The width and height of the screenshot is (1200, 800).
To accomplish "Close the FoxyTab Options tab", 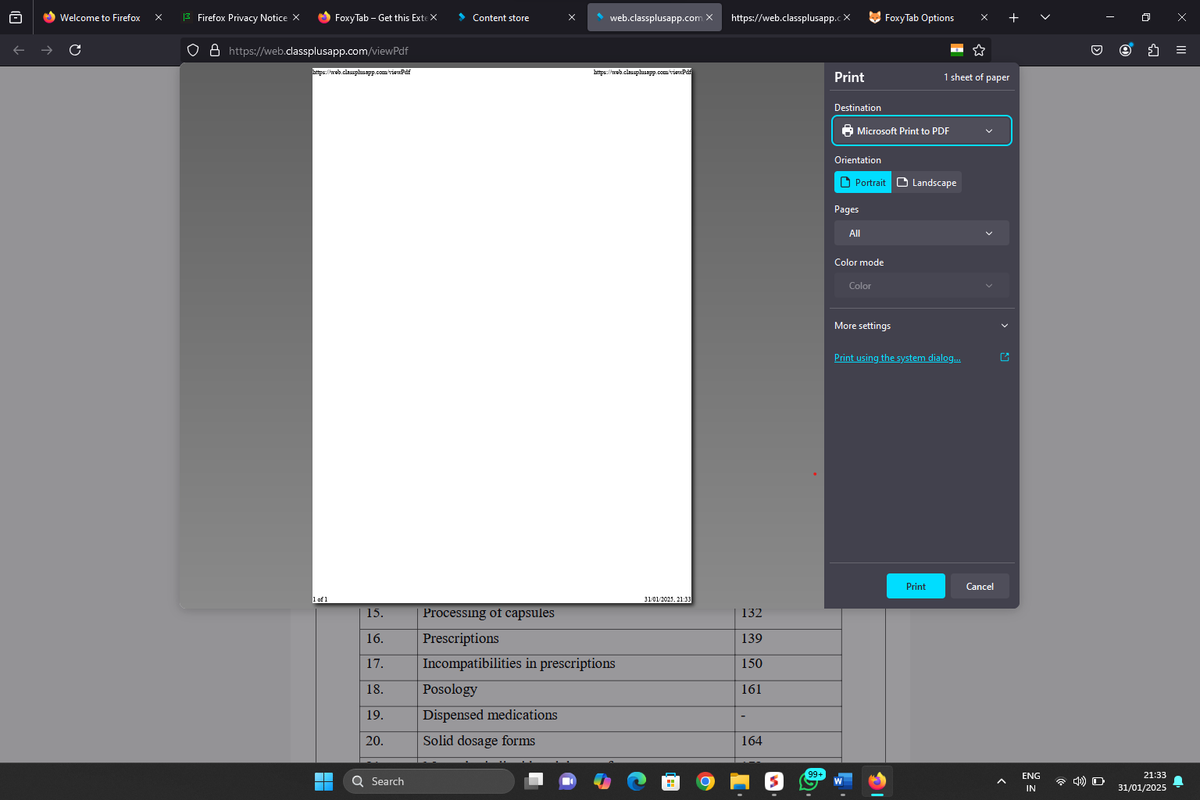I will (x=986, y=17).
